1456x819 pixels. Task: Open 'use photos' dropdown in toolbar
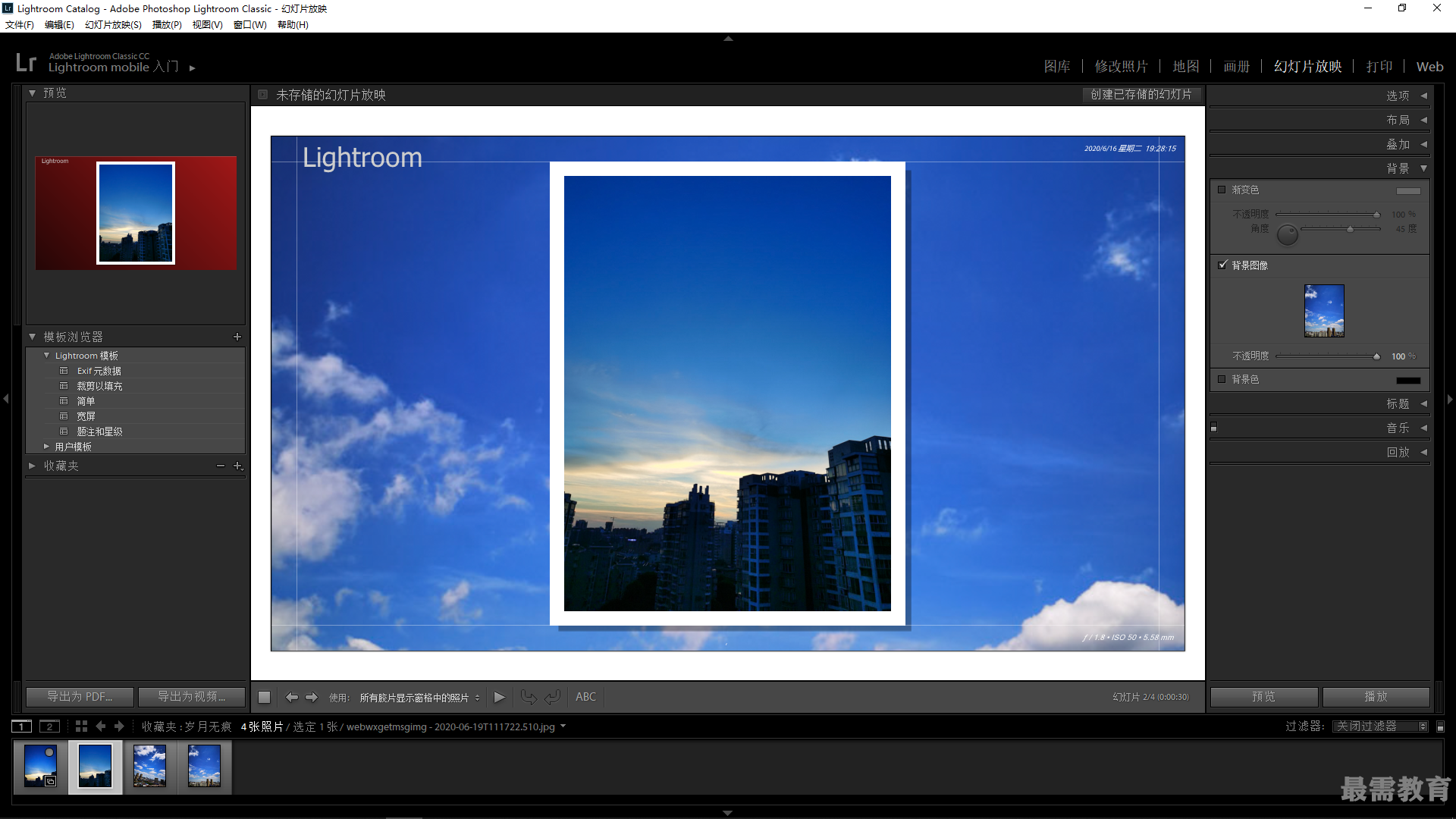(x=419, y=698)
